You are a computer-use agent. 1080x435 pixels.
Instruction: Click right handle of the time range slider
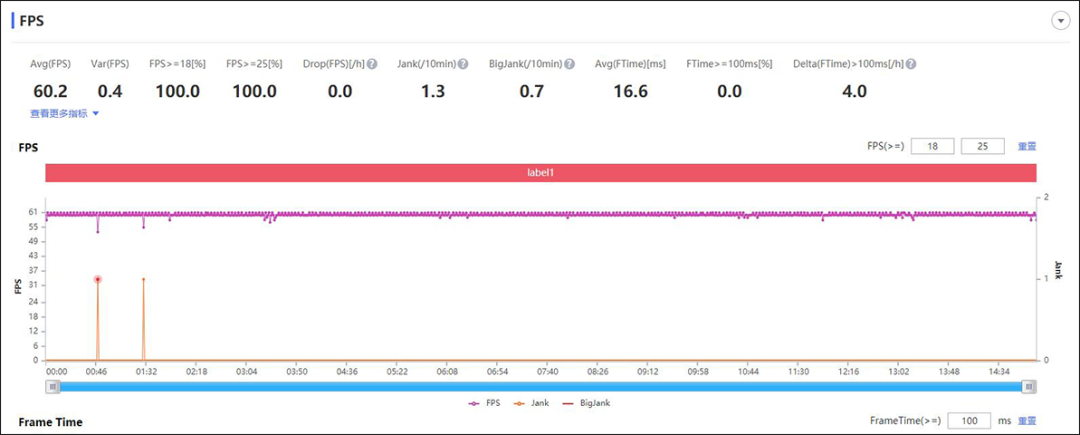pos(1029,386)
